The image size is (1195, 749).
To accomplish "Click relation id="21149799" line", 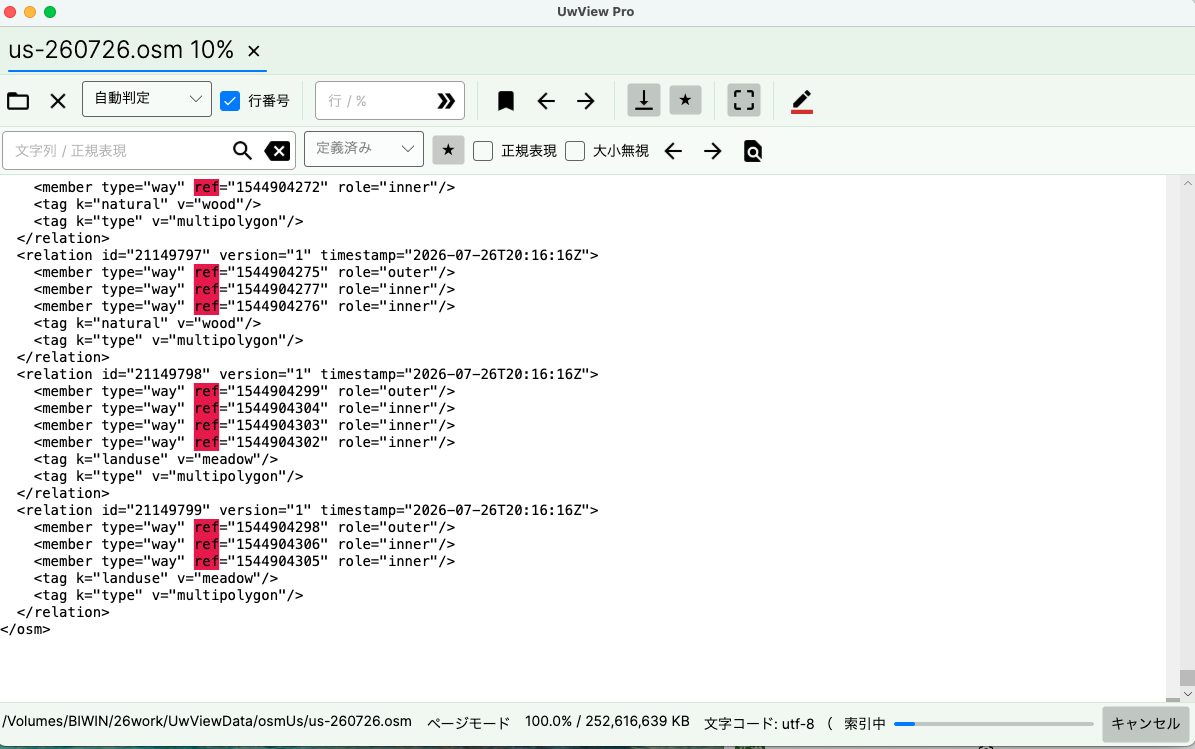I will tap(308, 510).
